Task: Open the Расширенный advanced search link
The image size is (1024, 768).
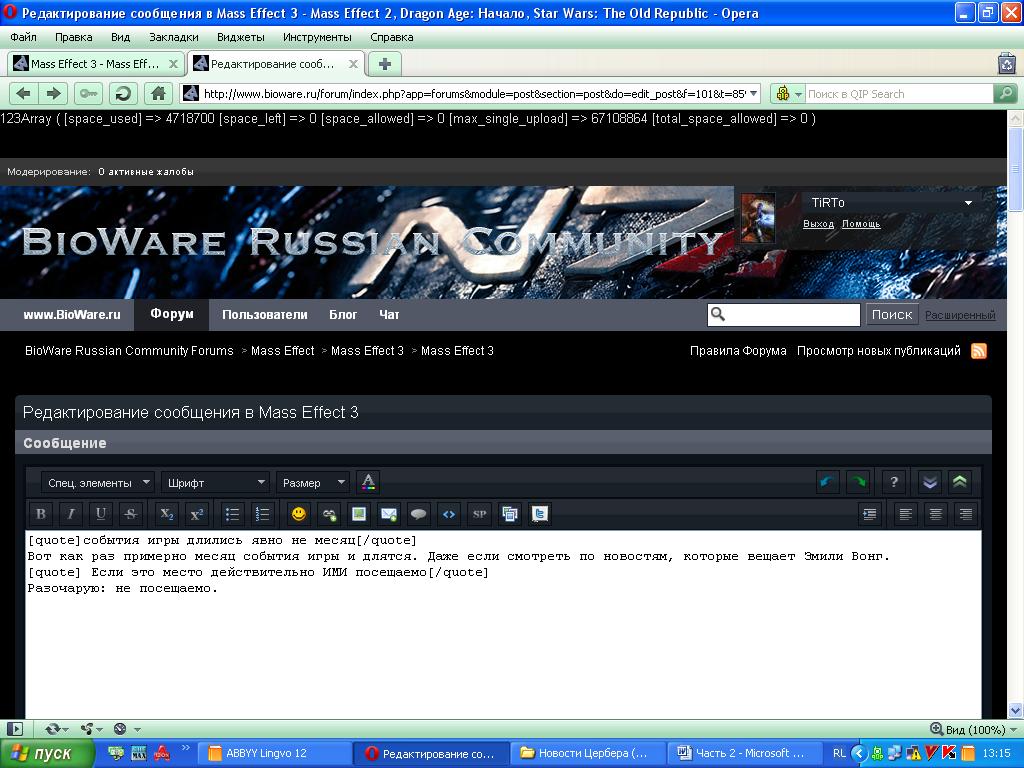Action: click(960, 315)
